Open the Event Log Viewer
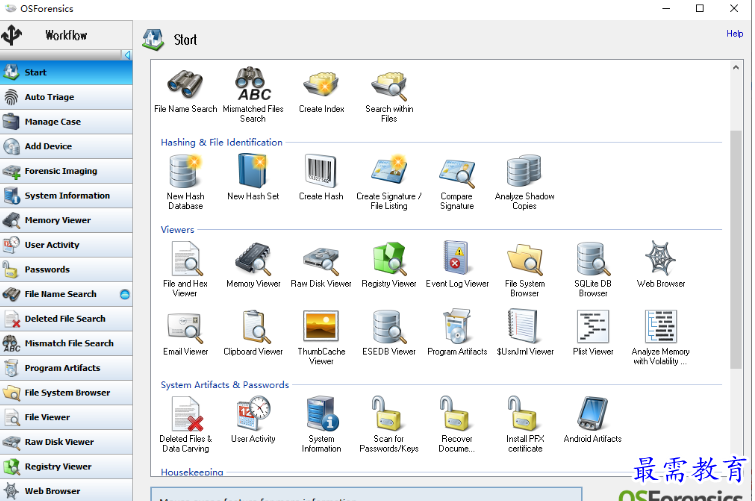The height and width of the screenshot is (501, 755). (x=456, y=258)
